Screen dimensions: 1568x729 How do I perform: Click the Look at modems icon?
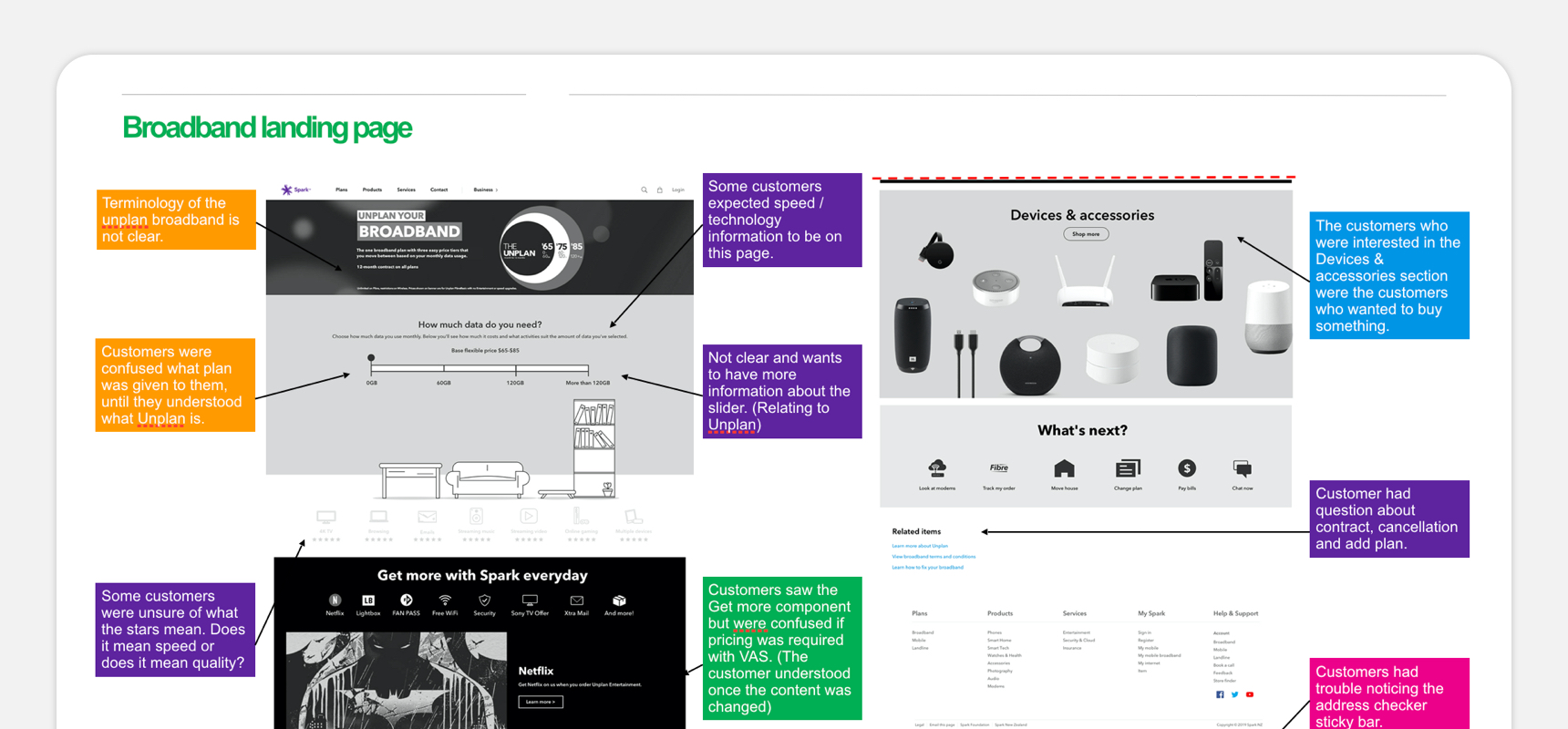pos(937,468)
